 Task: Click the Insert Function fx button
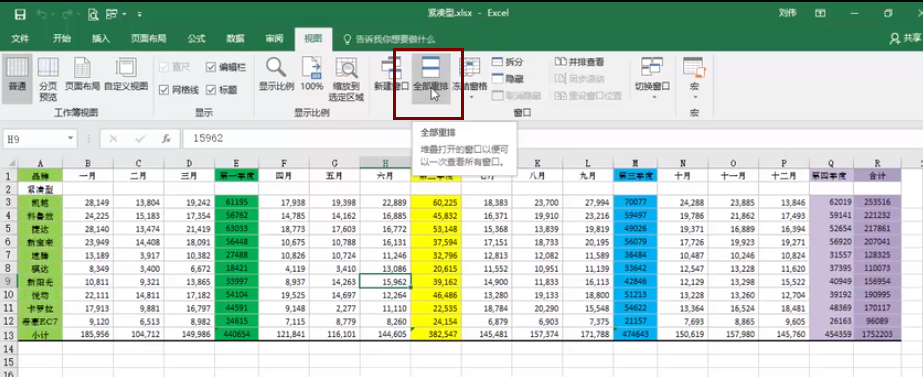[167, 139]
